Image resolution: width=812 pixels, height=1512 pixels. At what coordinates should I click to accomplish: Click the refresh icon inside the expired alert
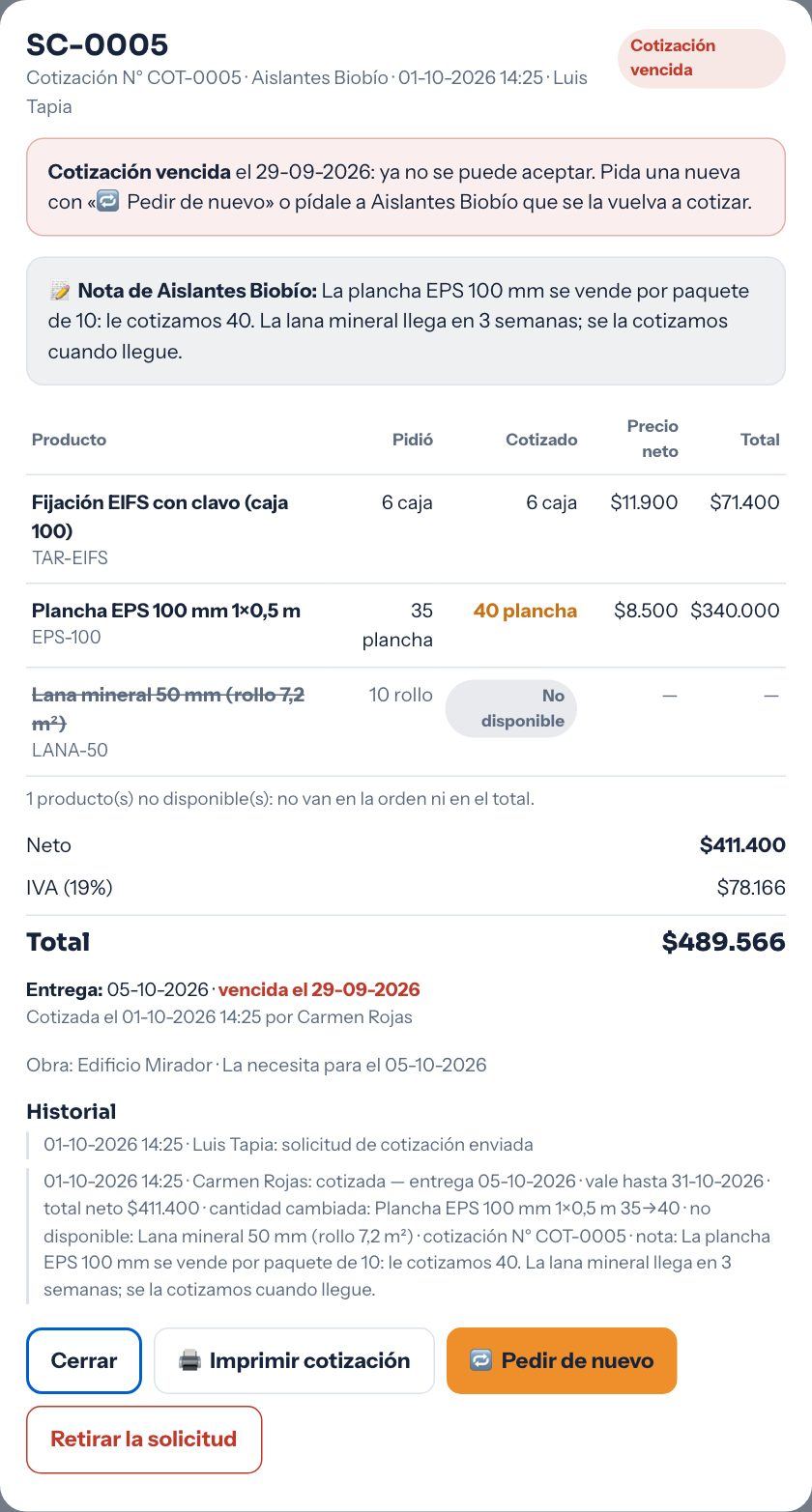(x=108, y=202)
